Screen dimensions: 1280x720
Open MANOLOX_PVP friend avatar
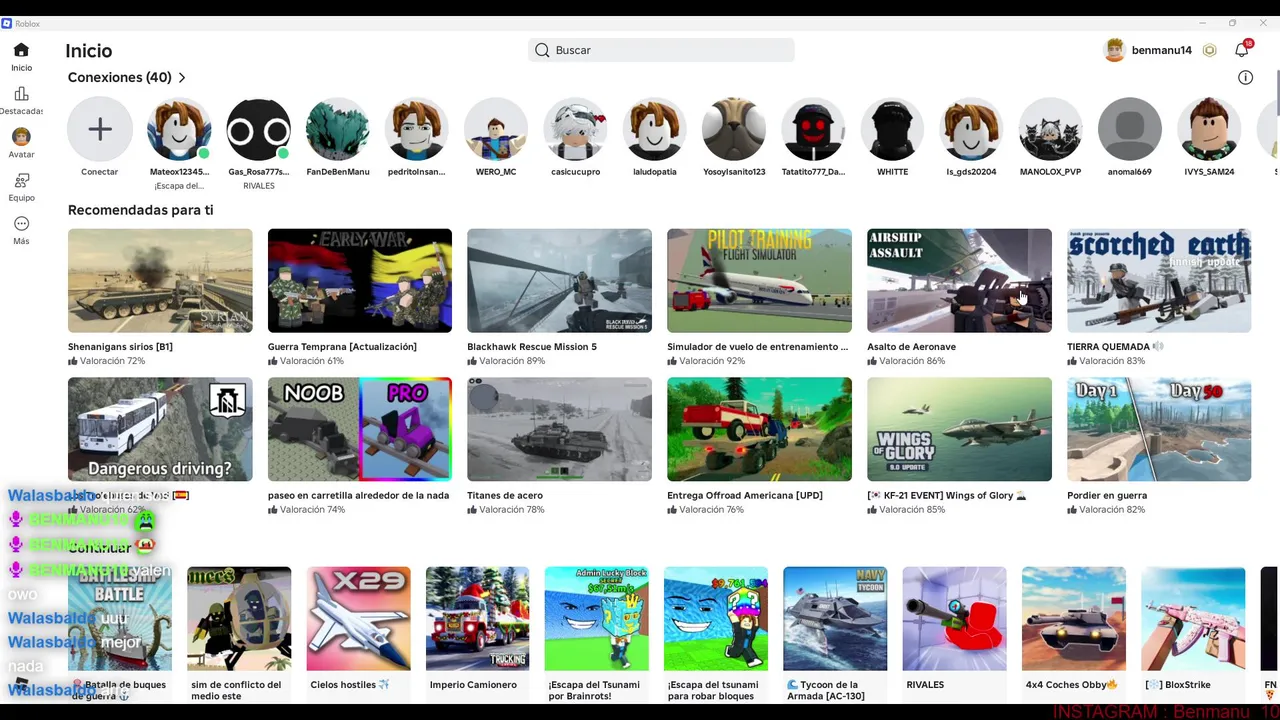click(1050, 129)
